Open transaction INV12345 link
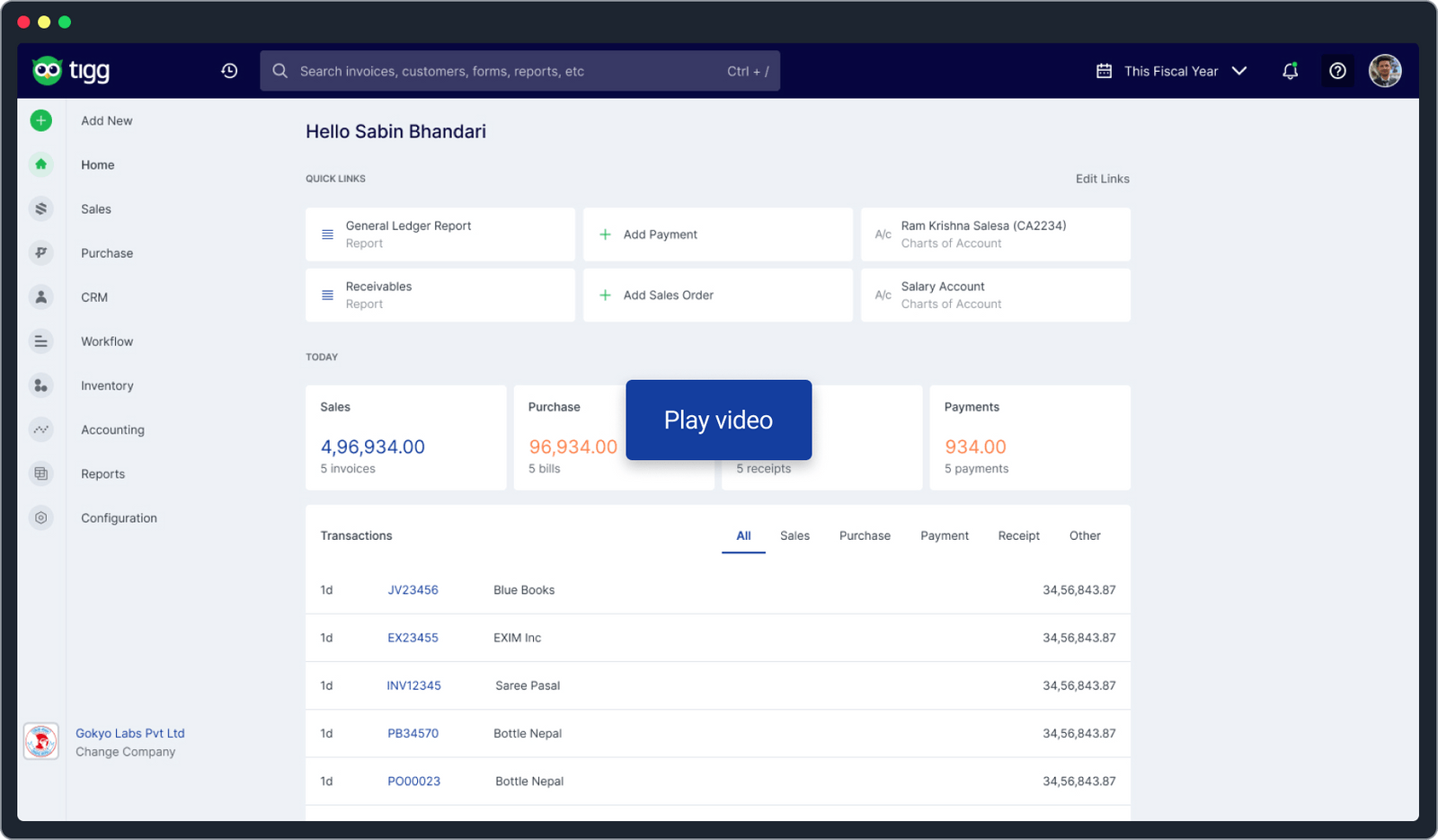1438x840 pixels. 413,685
